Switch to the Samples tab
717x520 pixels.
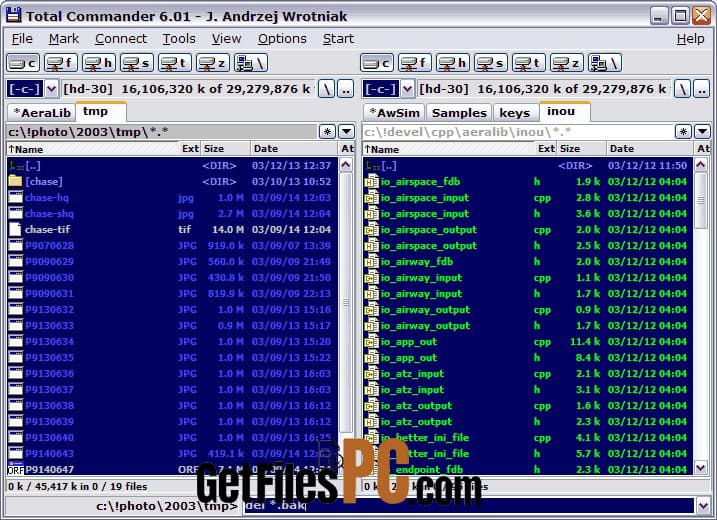(x=459, y=113)
